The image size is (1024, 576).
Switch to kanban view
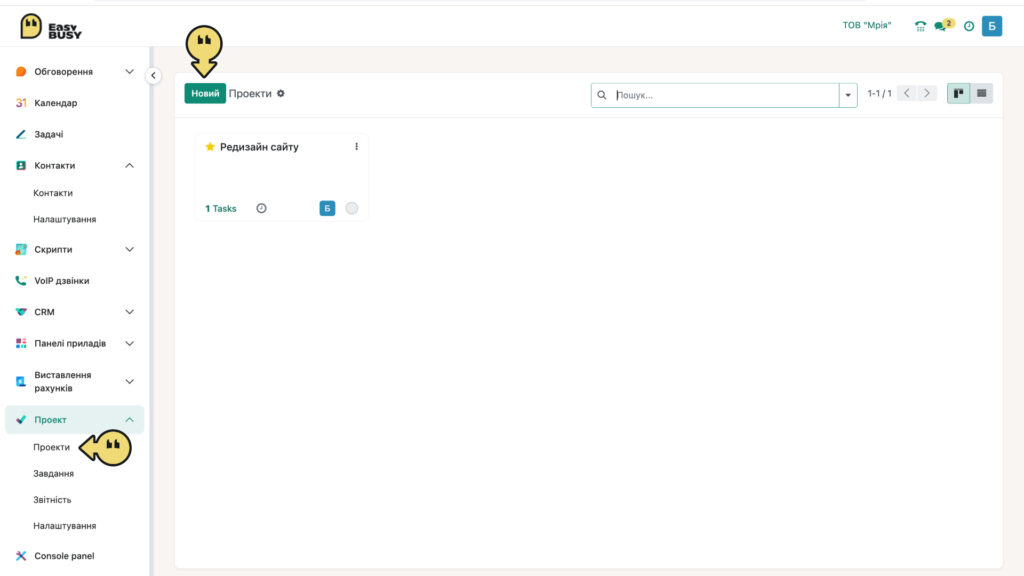point(958,93)
